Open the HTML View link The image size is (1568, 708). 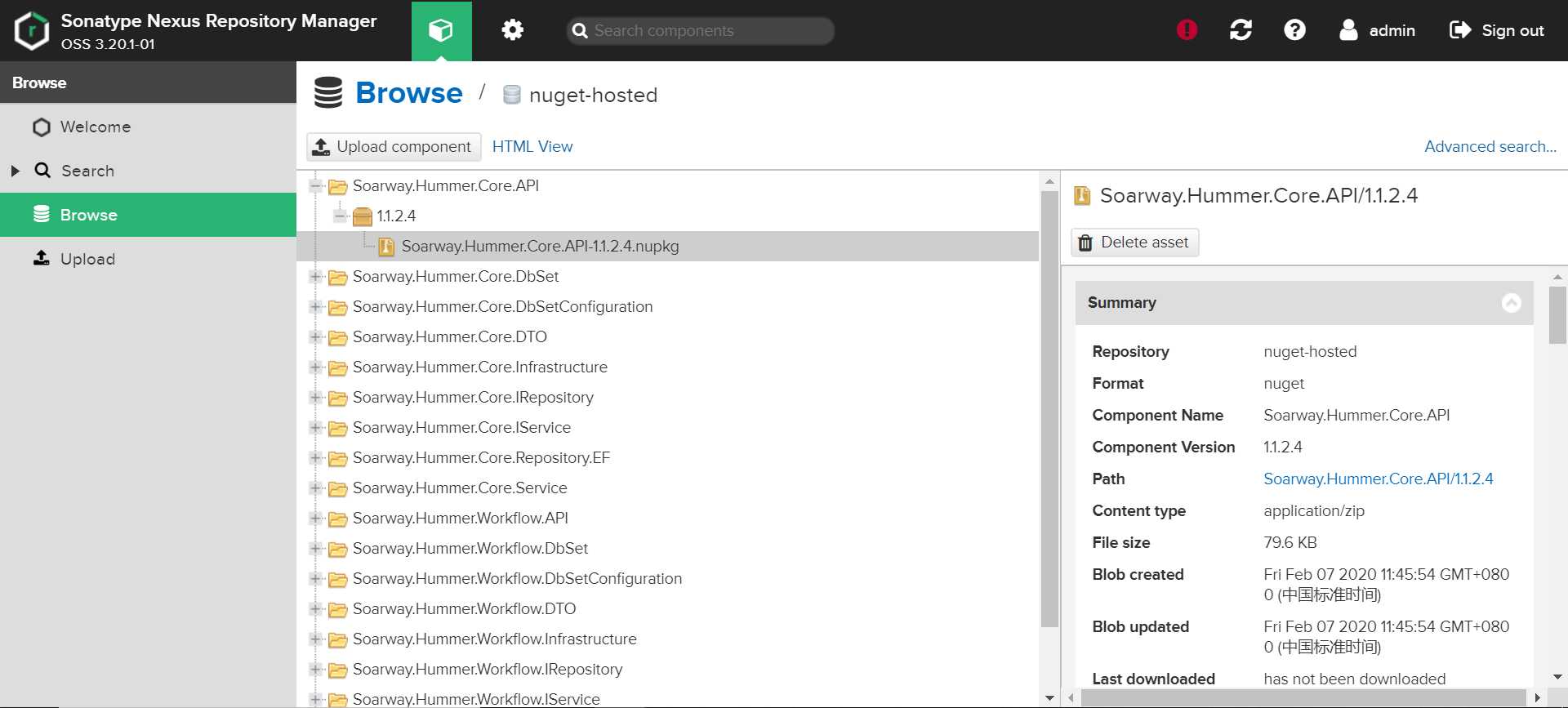[x=532, y=147]
